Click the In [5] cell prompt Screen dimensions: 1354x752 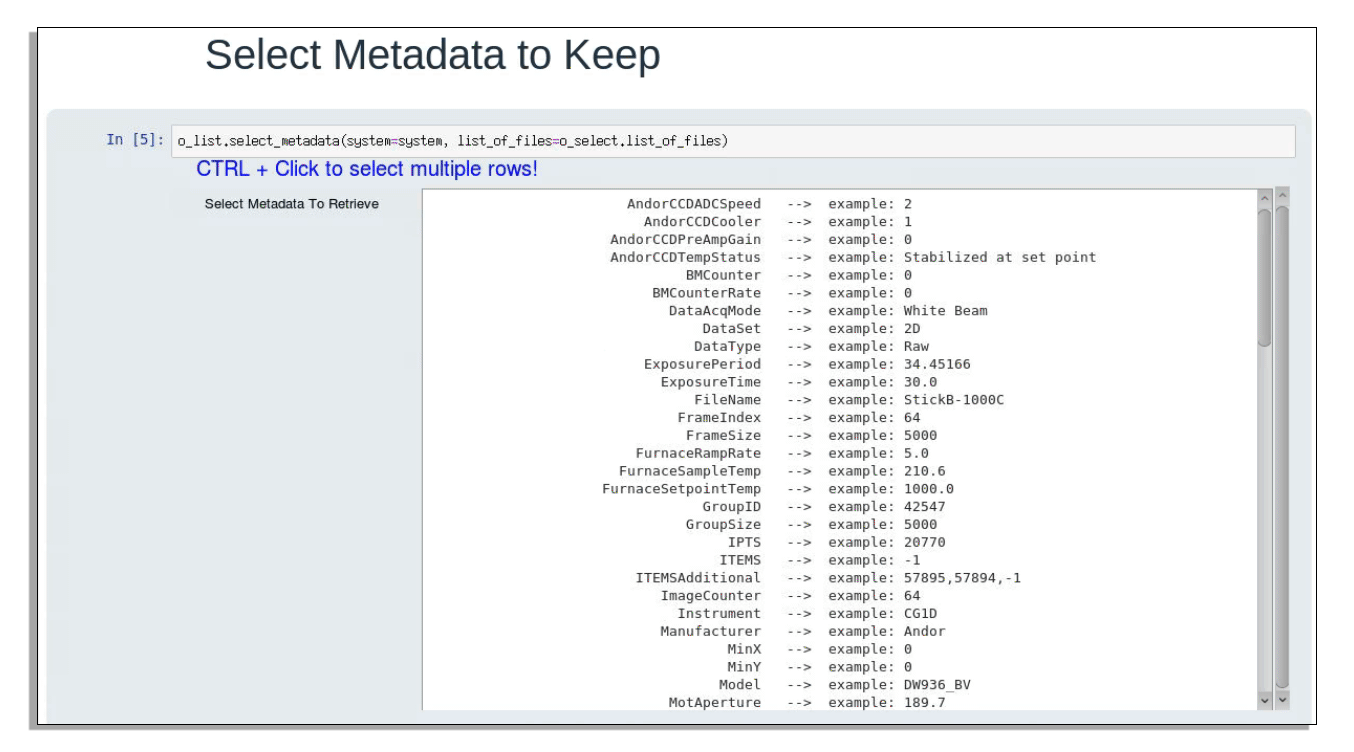click(x=135, y=140)
